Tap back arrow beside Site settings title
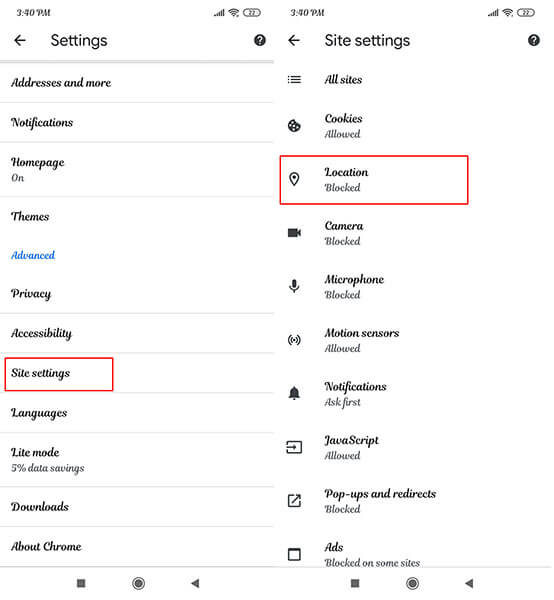 294,40
